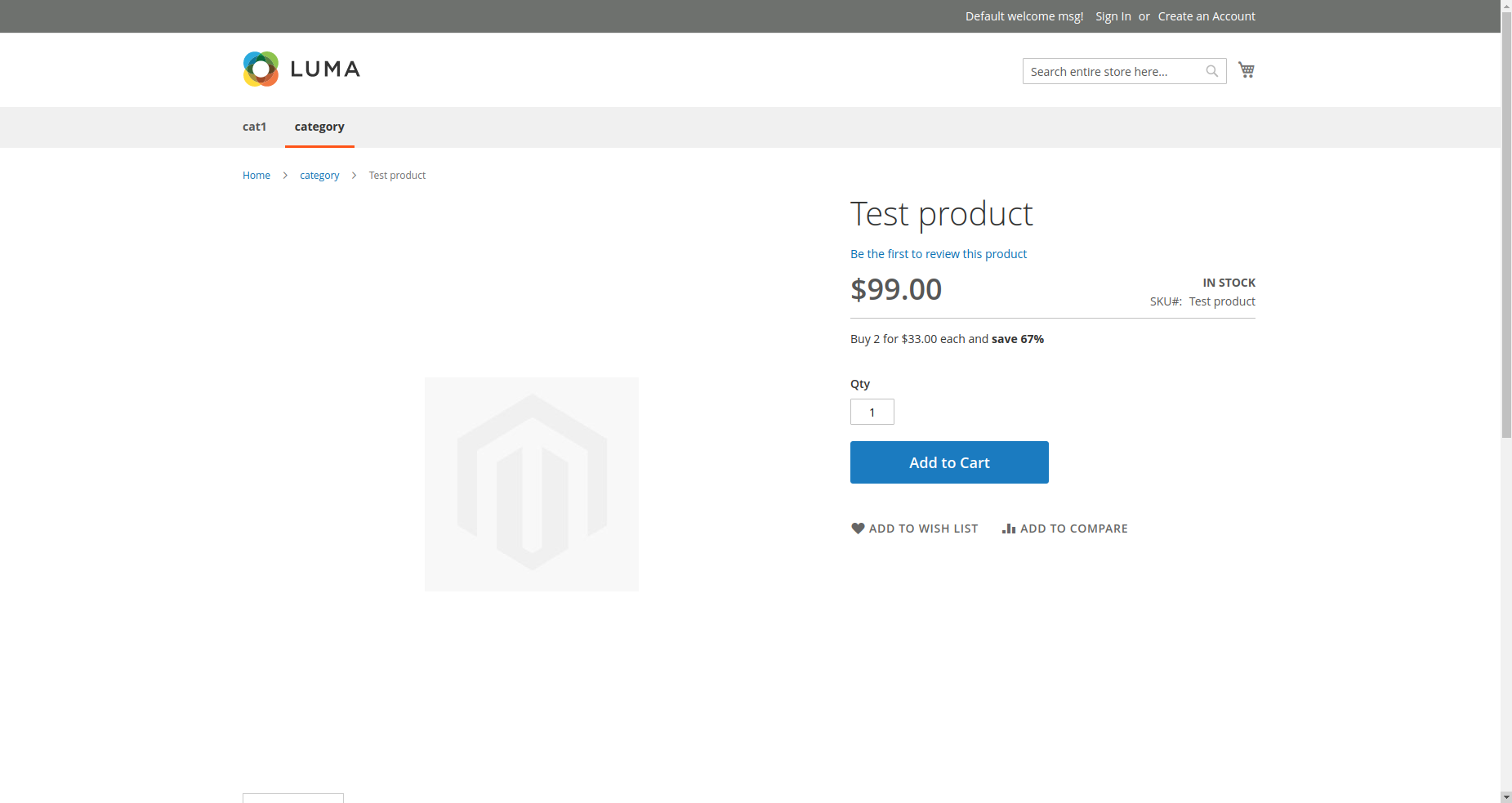1512x803 pixels.
Task: Click the scroll up arrow on the scrollbar
Action: tap(1505, 7)
